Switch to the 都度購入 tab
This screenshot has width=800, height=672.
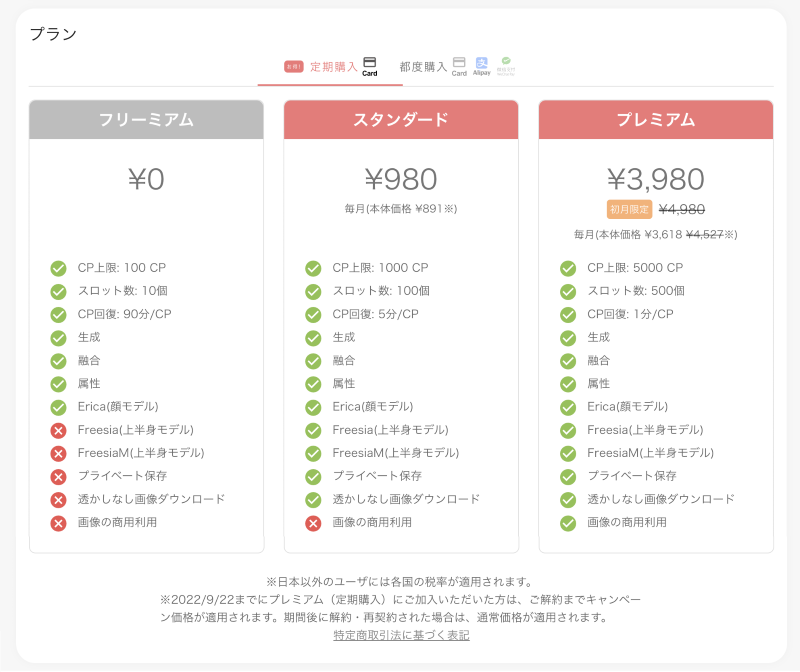pyautogui.click(x=423, y=67)
